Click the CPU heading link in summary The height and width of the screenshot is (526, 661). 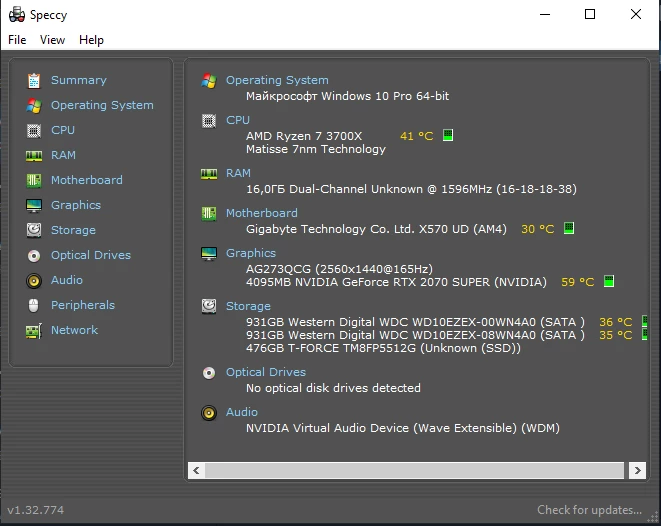[238, 120]
